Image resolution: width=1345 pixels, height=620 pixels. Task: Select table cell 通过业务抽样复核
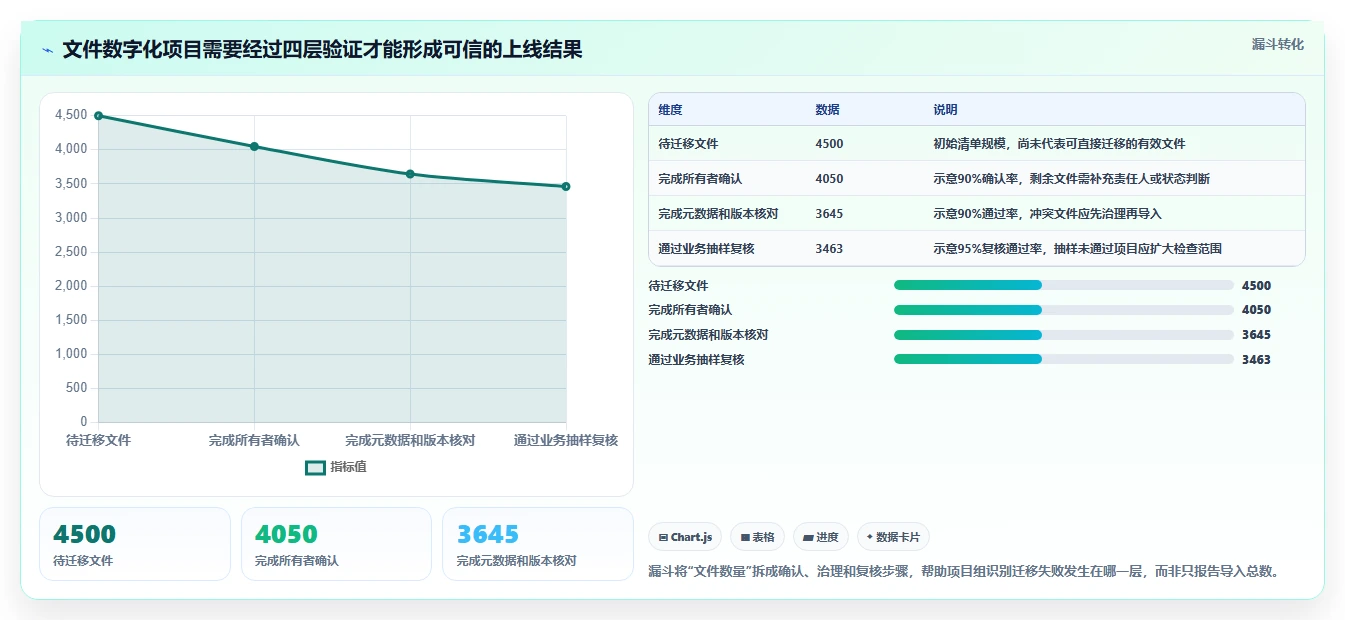click(x=706, y=249)
